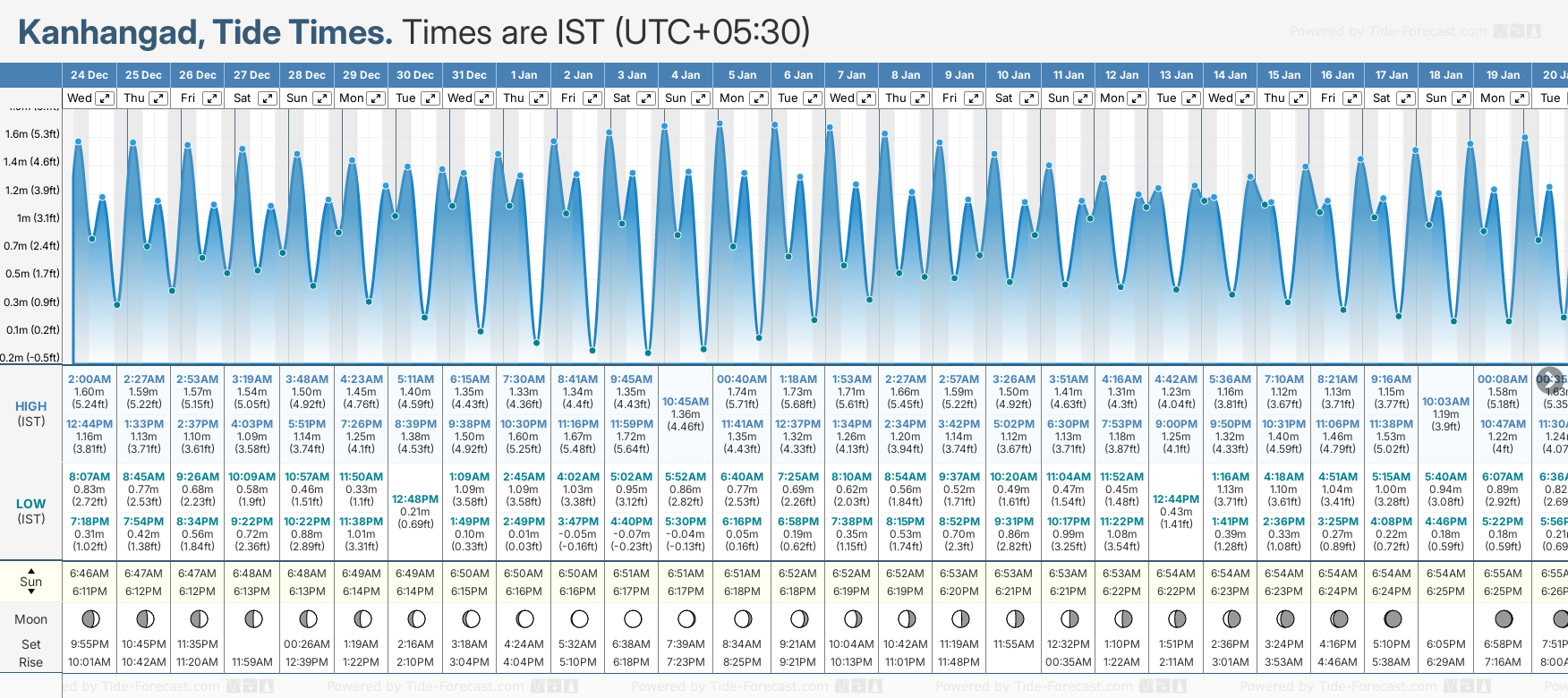This screenshot has width=1568, height=698.
Task: Click the 12:48PM low tide on 30 Dec
Action: pyautogui.click(x=415, y=499)
